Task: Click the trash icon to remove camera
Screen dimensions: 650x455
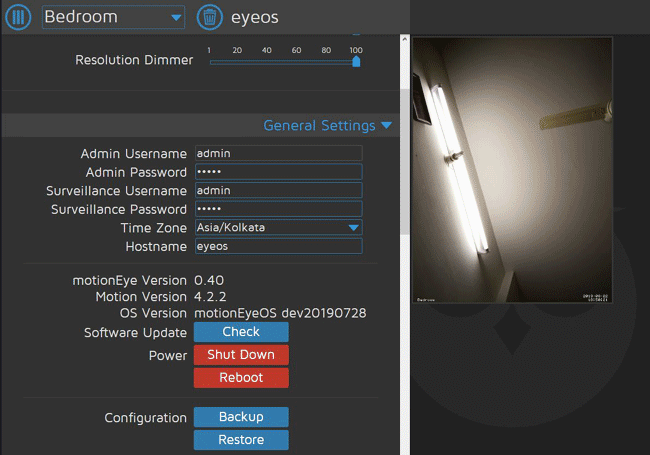Action: [209, 17]
